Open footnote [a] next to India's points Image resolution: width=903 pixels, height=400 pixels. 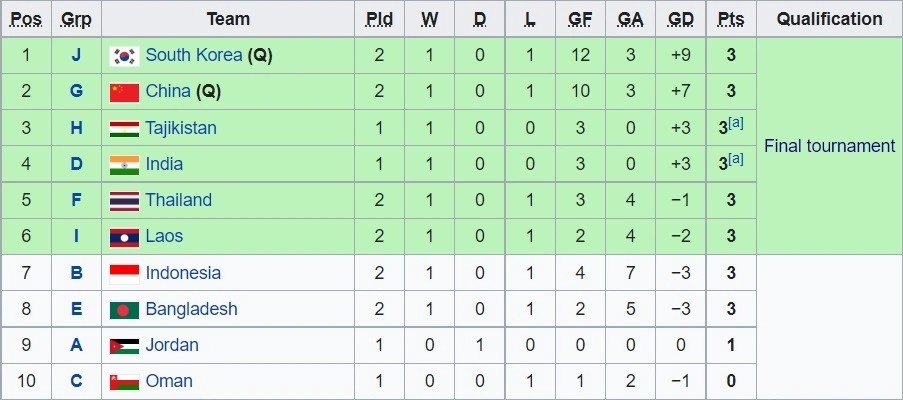click(x=736, y=159)
